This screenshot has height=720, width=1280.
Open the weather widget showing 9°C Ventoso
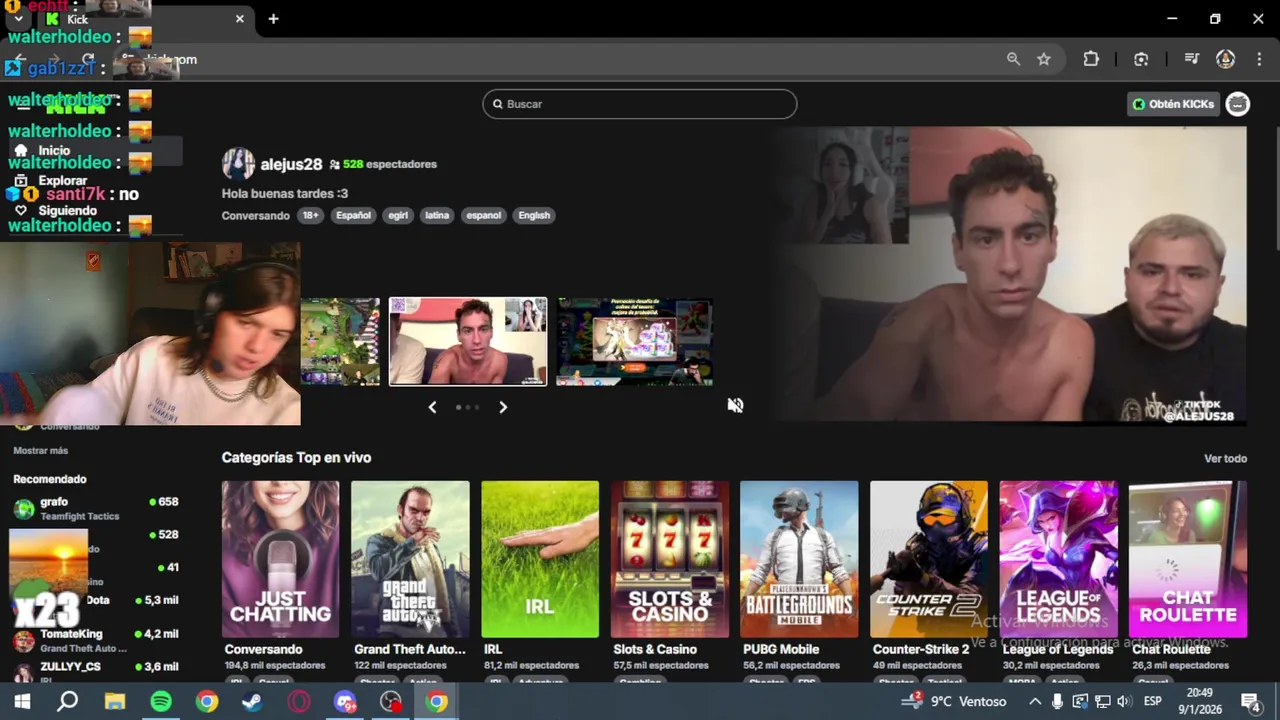953,702
